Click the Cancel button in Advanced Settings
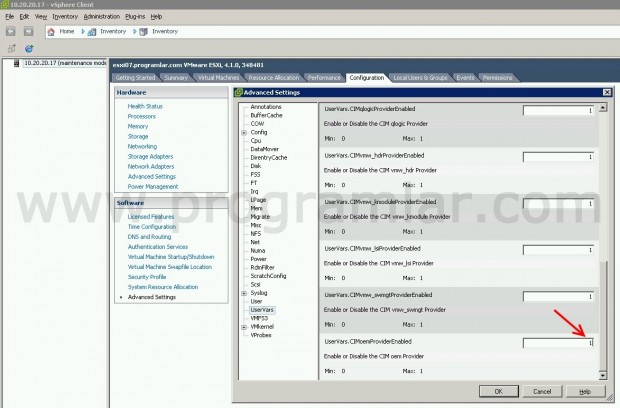Image resolution: width=620 pixels, height=408 pixels. point(542,391)
